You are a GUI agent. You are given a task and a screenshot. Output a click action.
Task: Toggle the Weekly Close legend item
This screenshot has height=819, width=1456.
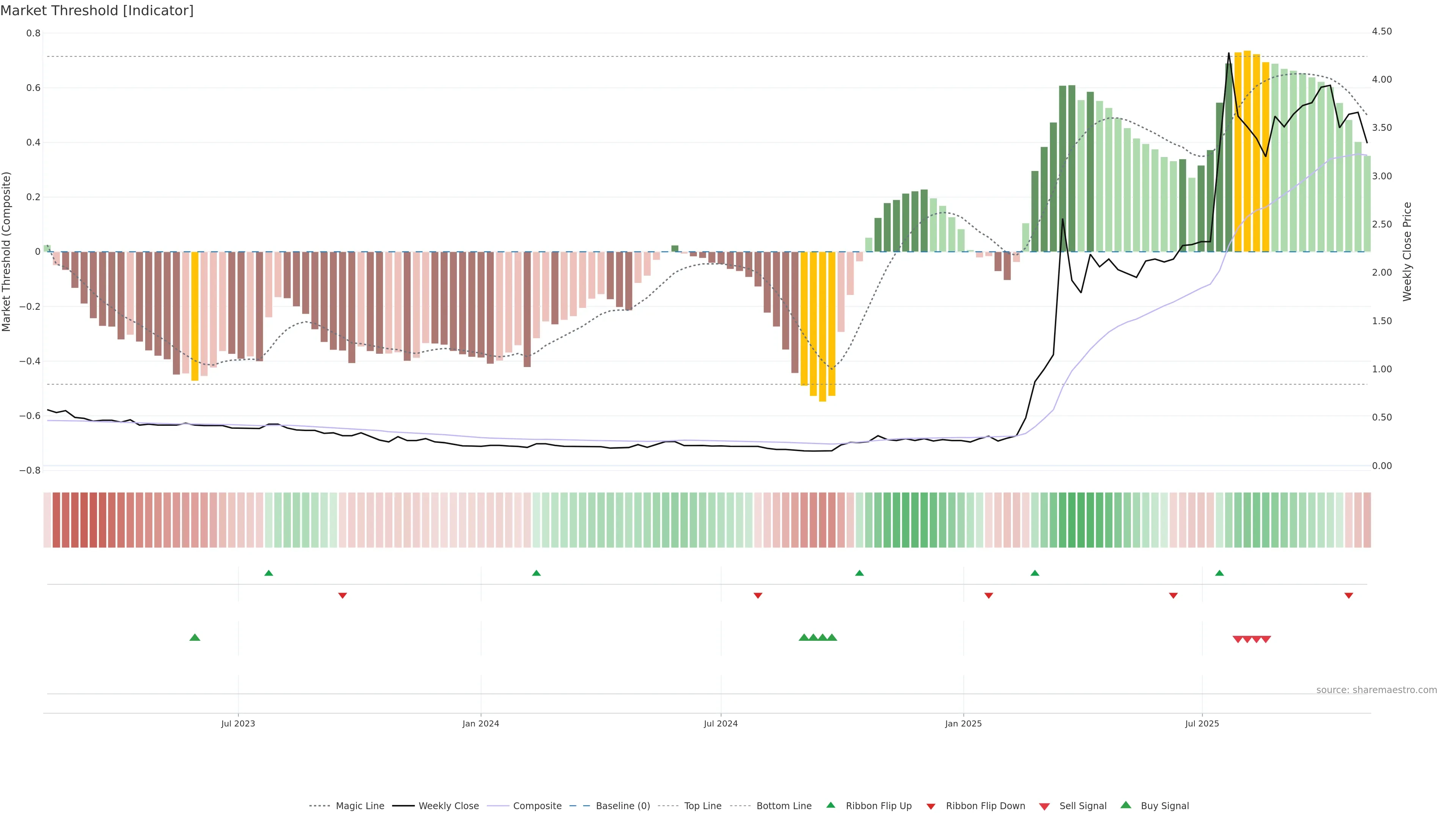(x=448, y=806)
